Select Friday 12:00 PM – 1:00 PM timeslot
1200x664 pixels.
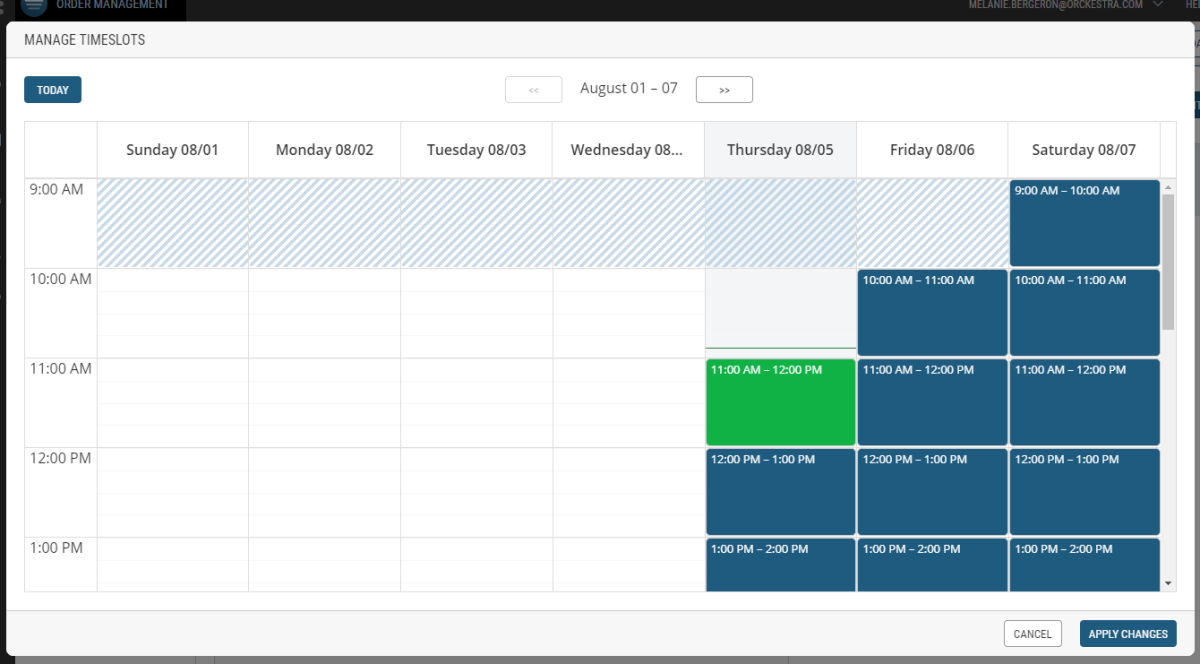932,492
